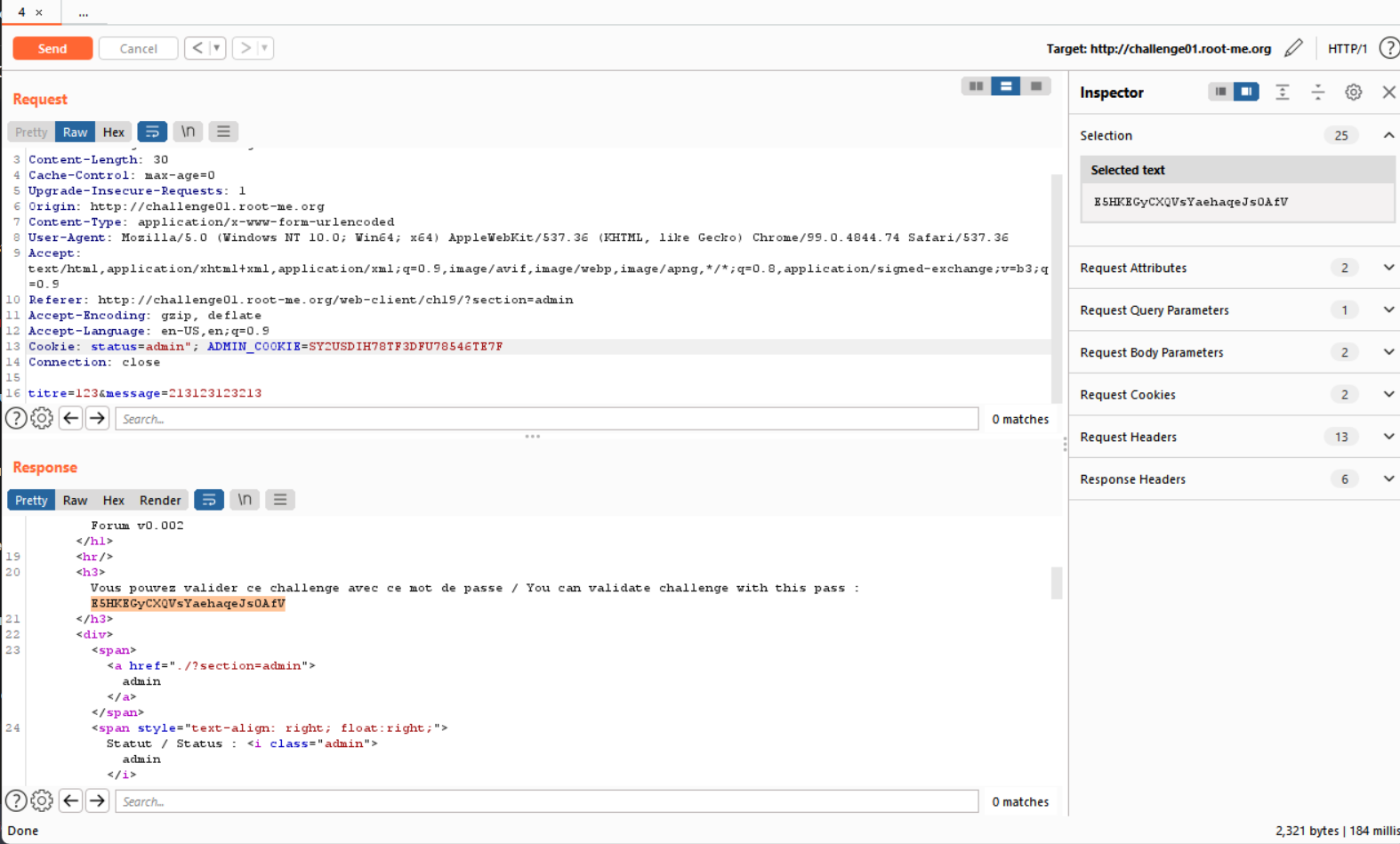Collapse the Selection section
The height and width of the screenshot is (844, 1400).
1388,135
